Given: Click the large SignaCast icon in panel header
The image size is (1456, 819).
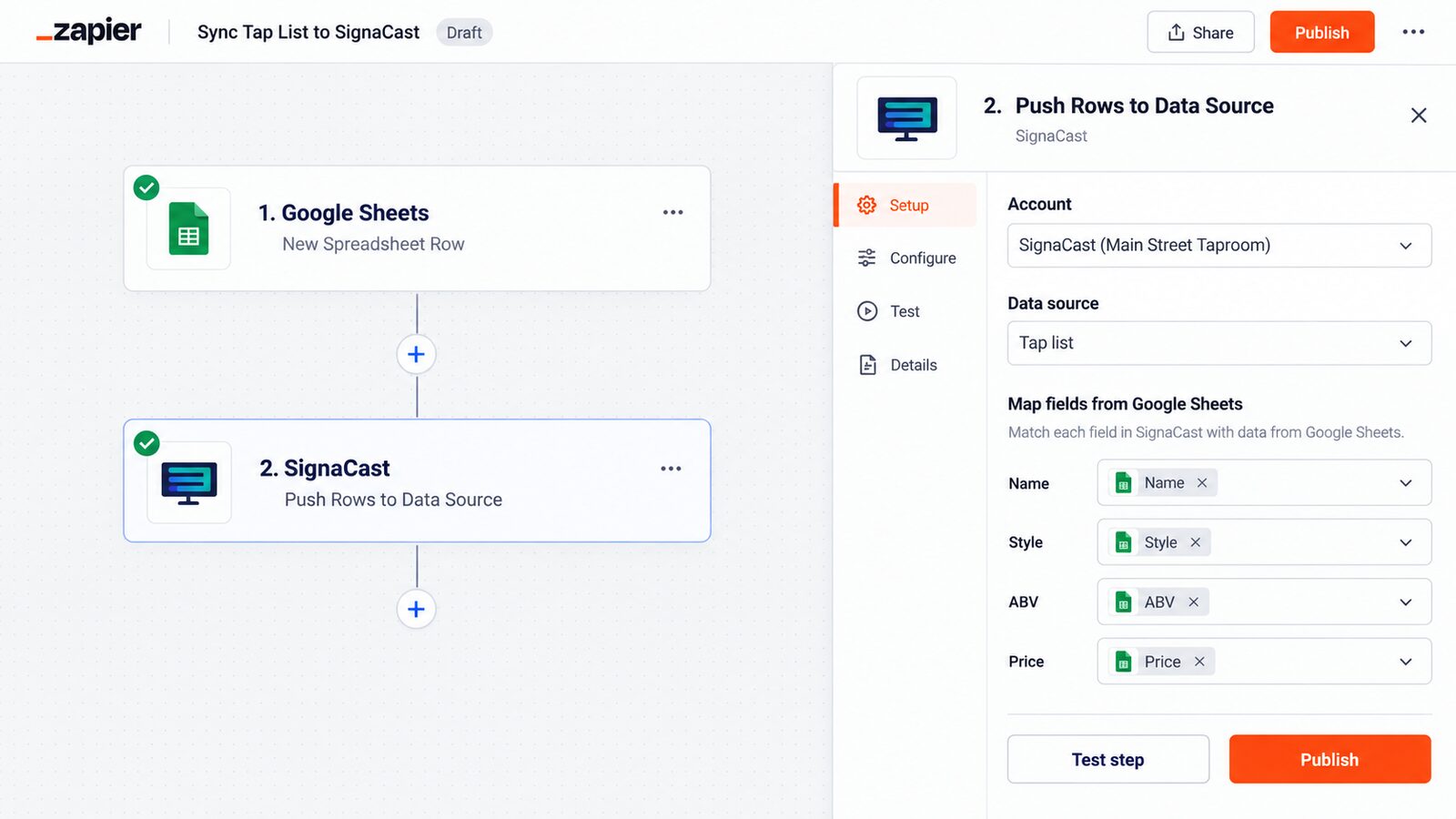Looking at the screenshot, I should [x=907, y=118].
